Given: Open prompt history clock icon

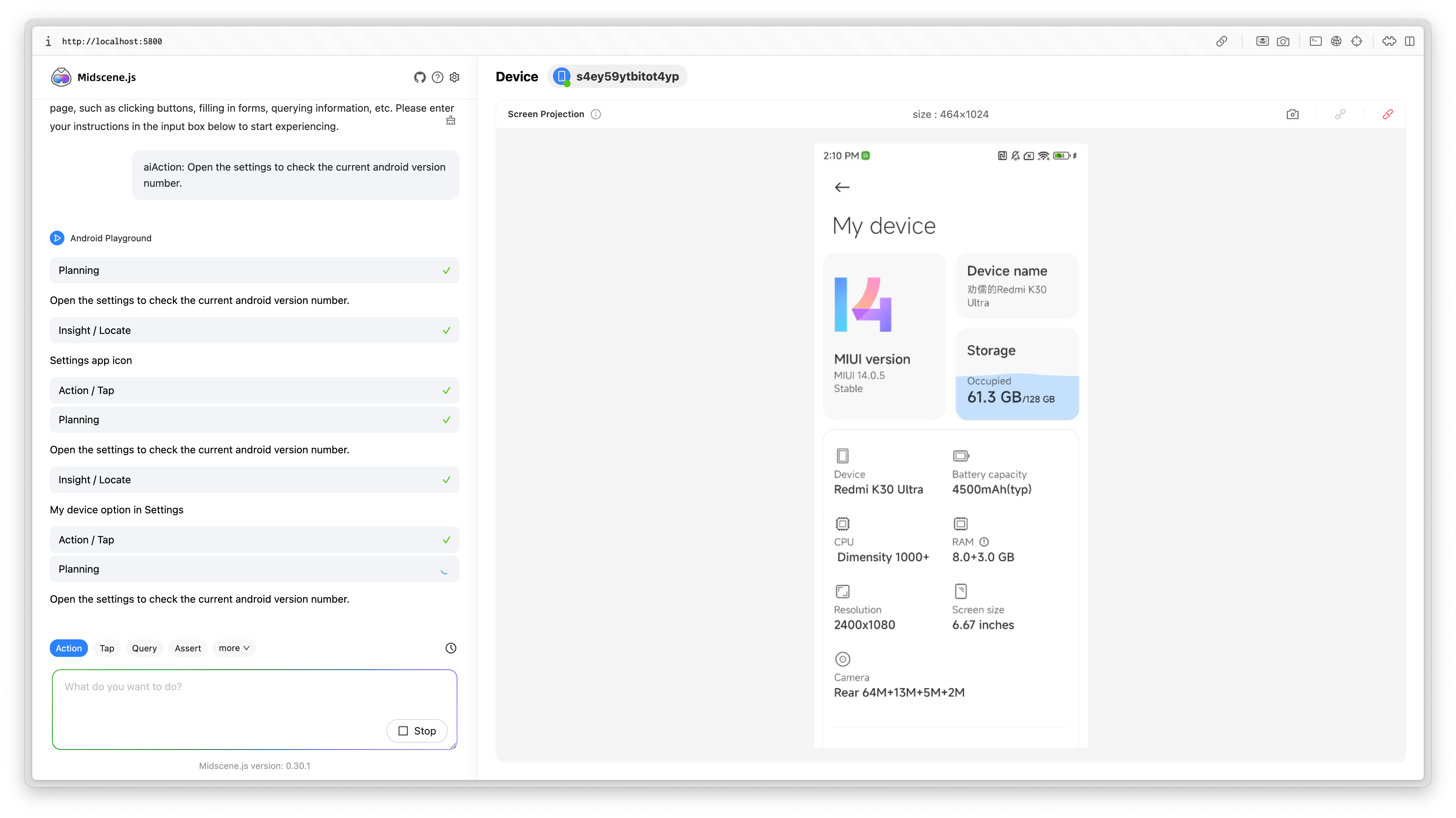Looking at the screenshot, I should (450, 648).
